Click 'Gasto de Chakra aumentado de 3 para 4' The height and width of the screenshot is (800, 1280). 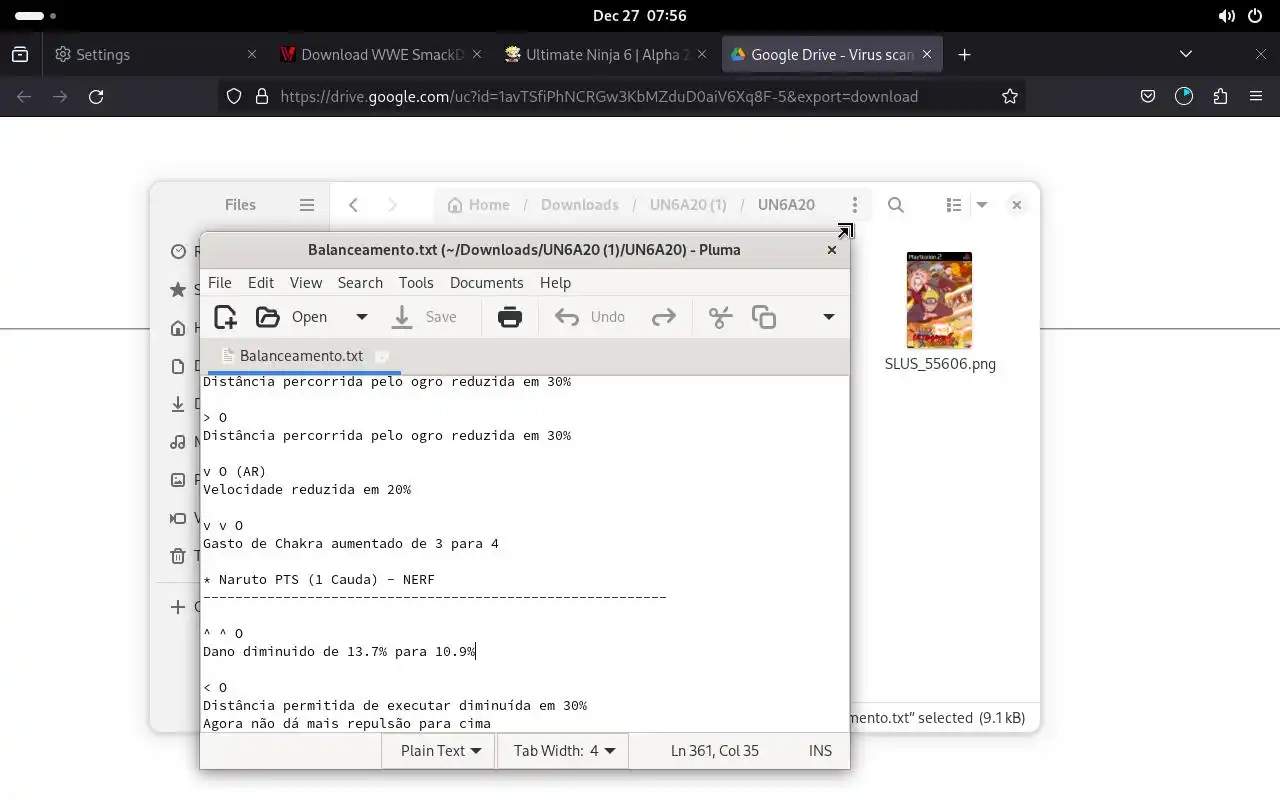click(351, 544)
